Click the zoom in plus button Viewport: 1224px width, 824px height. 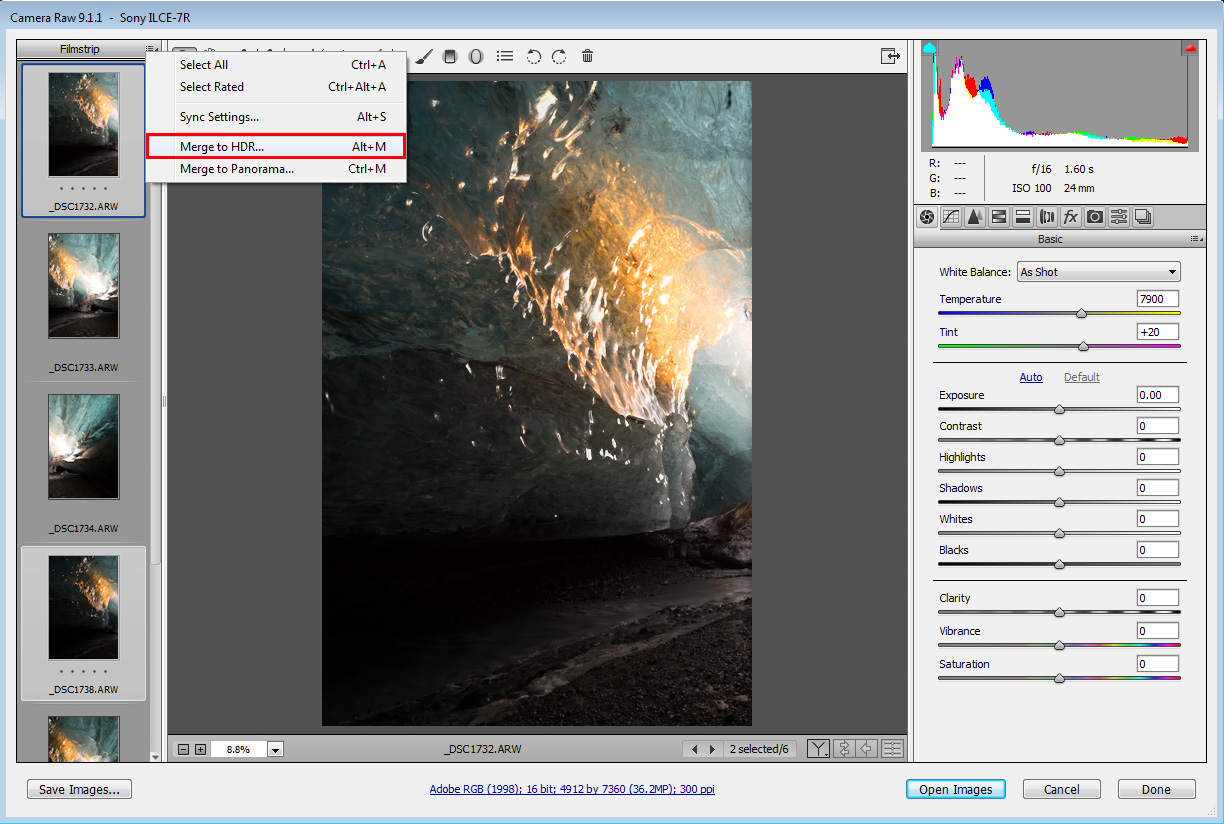pyautogui.click(x=200, y=749)
